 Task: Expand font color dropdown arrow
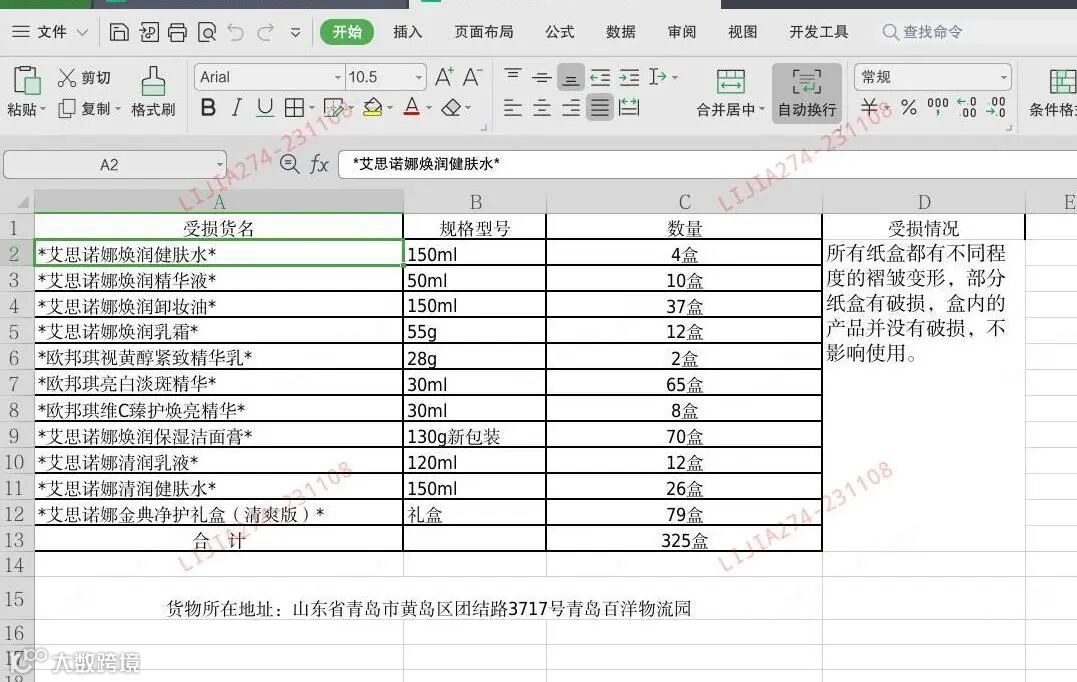(429, 109)
